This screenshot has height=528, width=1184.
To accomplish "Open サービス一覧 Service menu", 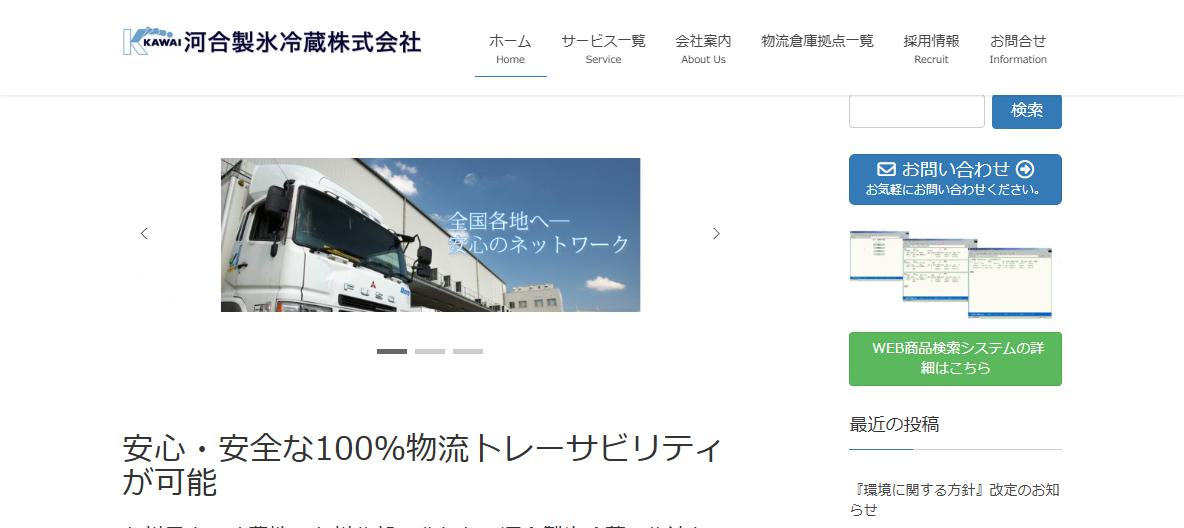I will point(603,49).
